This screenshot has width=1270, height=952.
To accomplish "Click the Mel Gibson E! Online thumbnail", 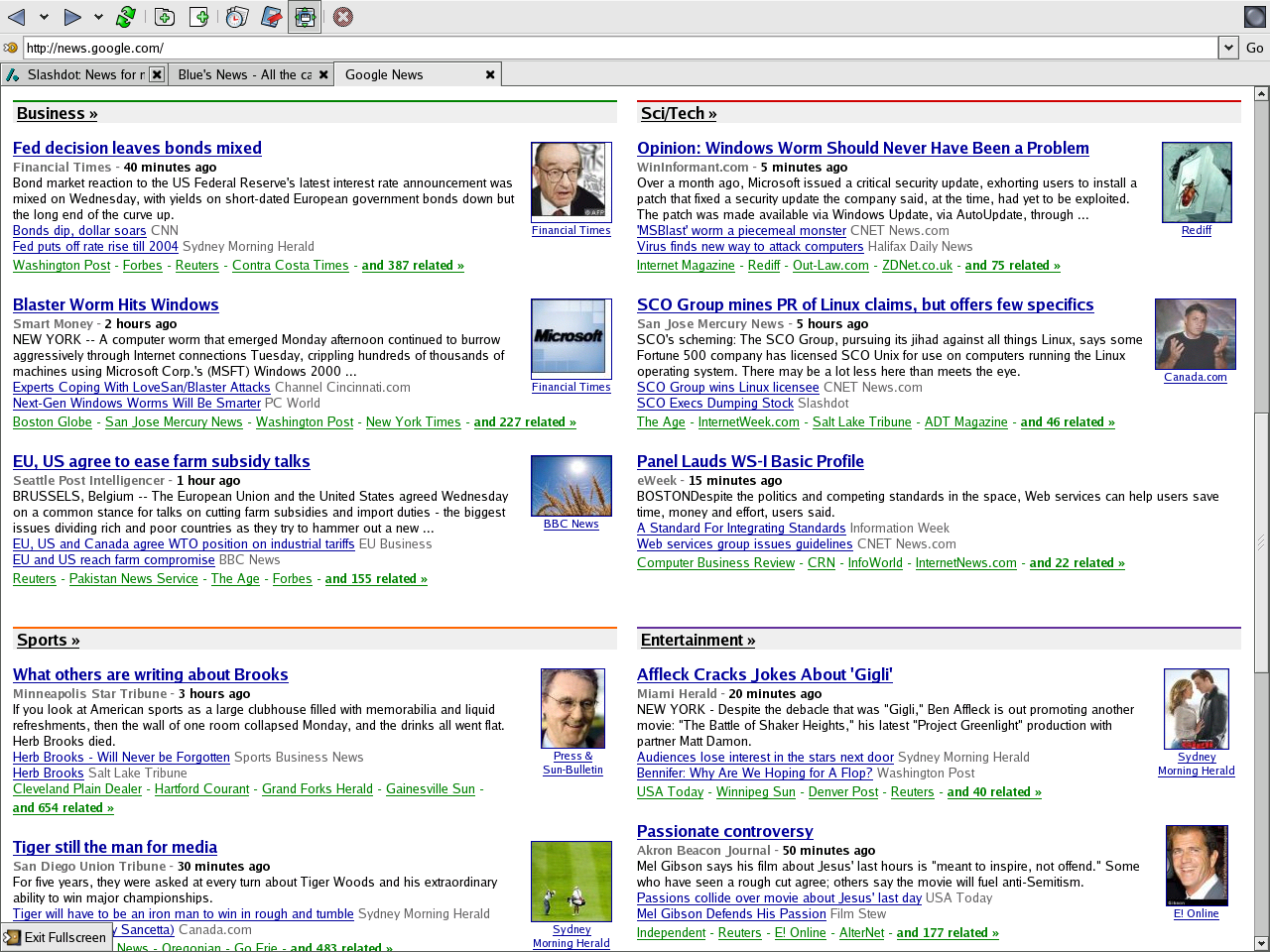I will (1197, 866).
